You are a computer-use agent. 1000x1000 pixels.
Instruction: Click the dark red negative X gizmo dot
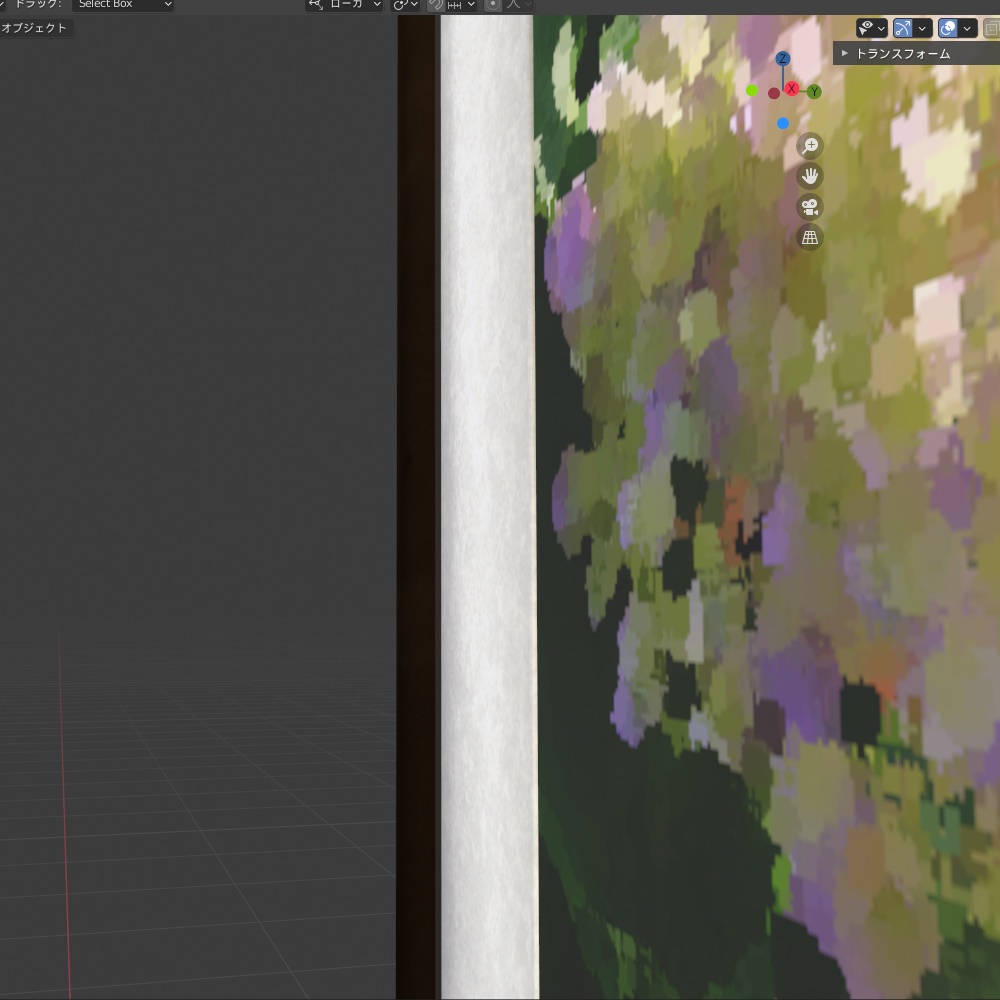(774, 94)
